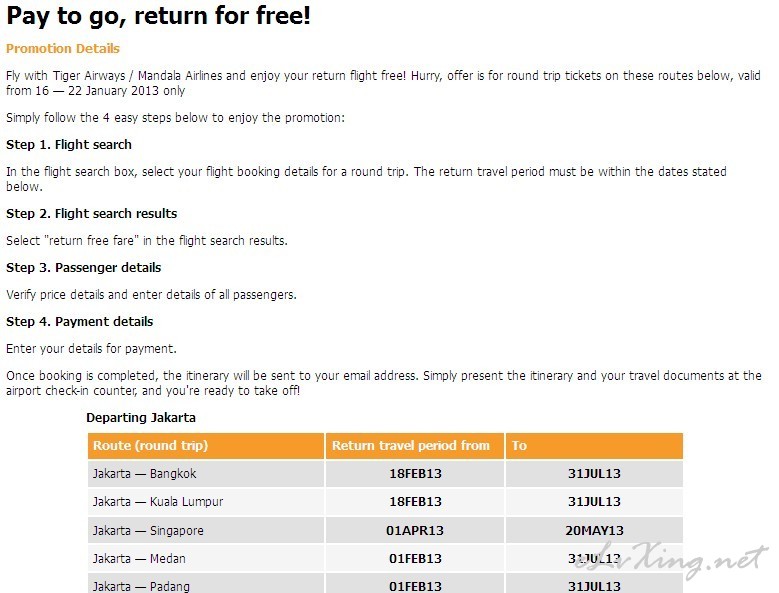Click the Step 3. Passenger details heading

point(83,268)
